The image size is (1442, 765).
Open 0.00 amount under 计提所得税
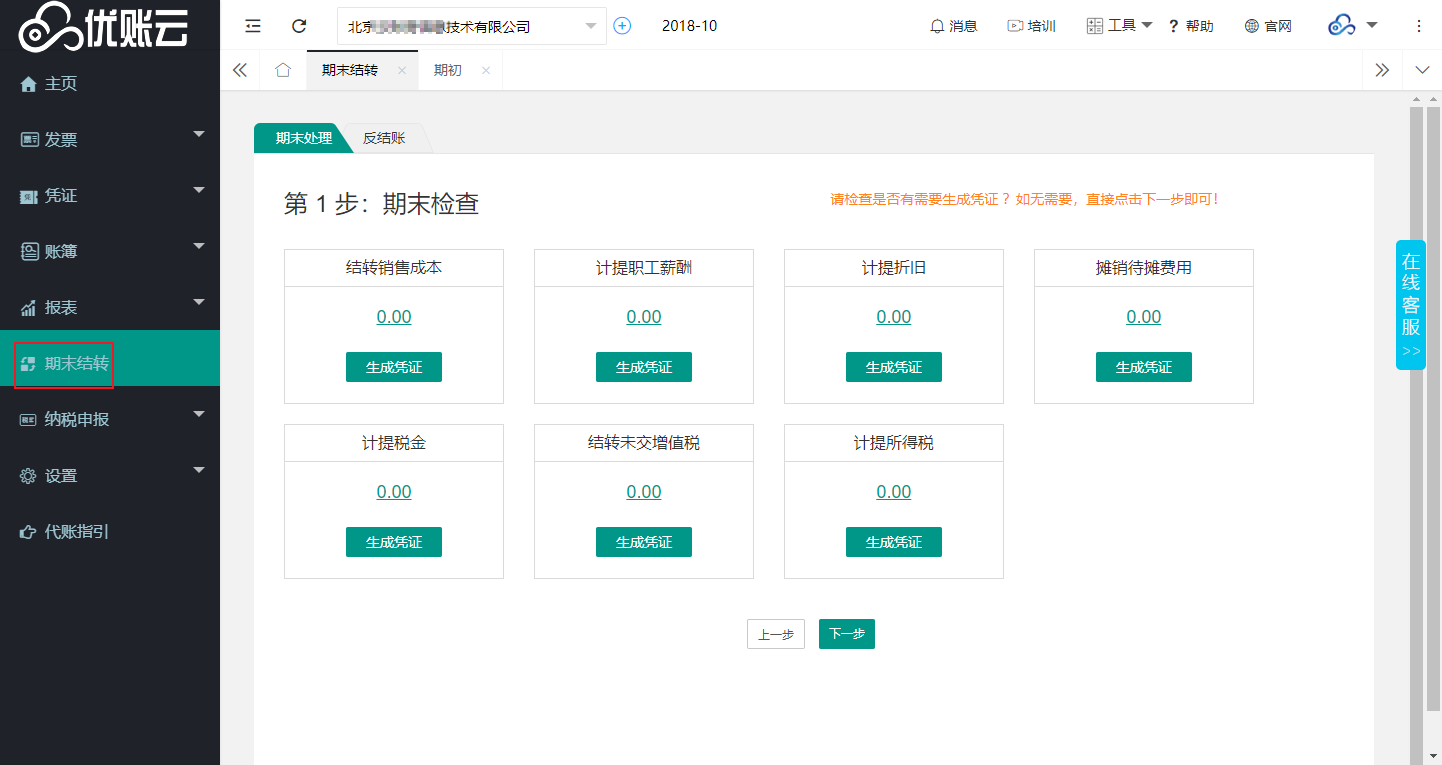(x=894, y=492)
